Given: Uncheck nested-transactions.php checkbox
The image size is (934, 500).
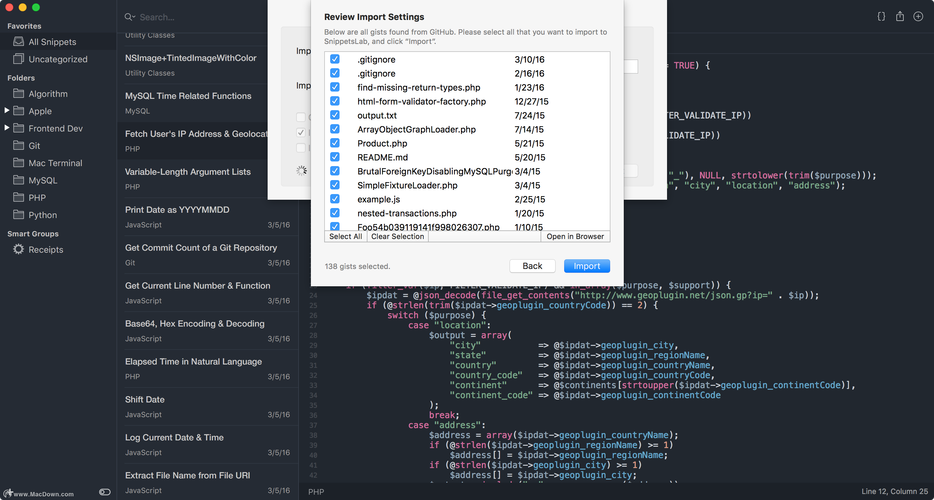Looking at the screenshot, I should [x=335, y=213].
